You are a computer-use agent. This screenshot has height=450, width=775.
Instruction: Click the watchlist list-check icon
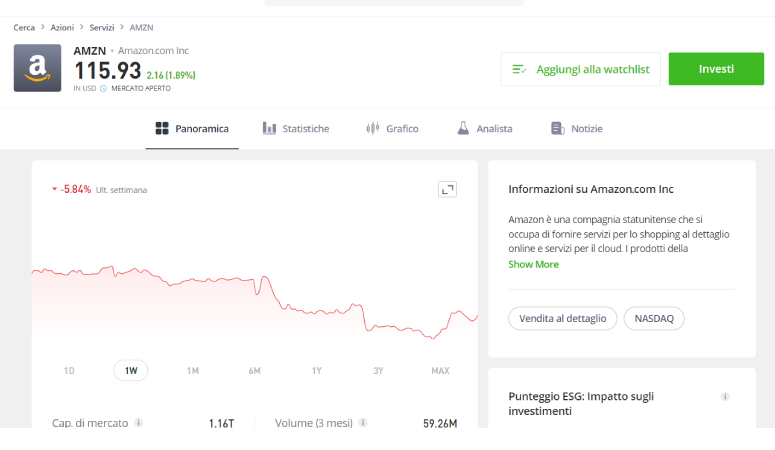519,69
